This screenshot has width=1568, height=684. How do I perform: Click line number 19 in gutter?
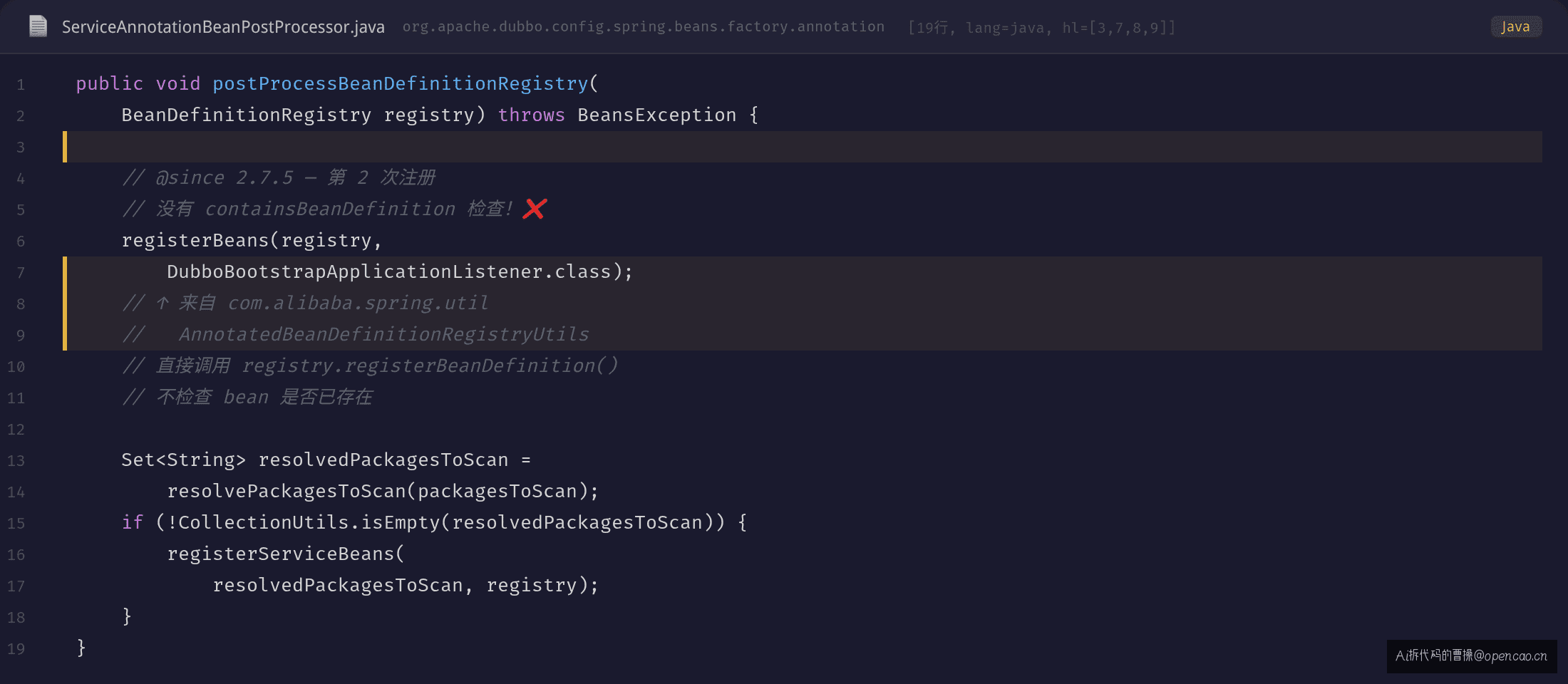16,649
